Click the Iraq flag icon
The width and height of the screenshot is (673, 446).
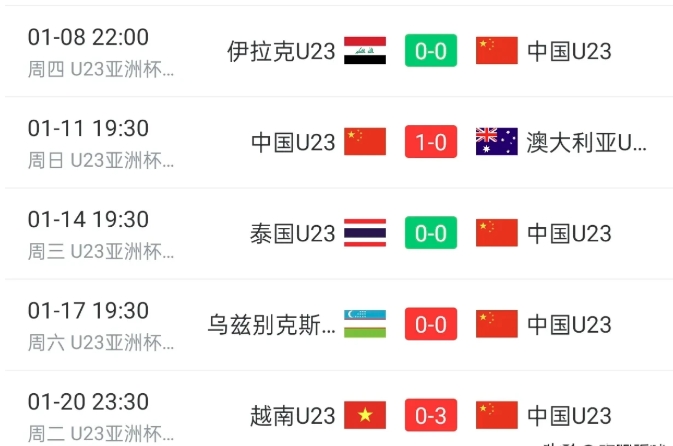[x=365, y=51]
